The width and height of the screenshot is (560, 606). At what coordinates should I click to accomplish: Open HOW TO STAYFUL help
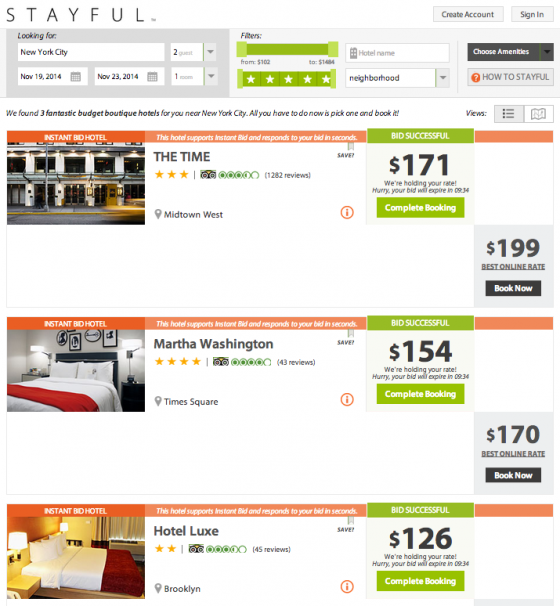coord(510,77)
